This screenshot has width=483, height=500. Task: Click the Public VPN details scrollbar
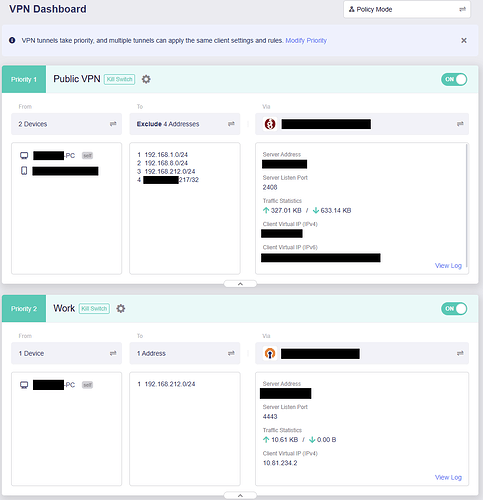[x=467, y=205]
